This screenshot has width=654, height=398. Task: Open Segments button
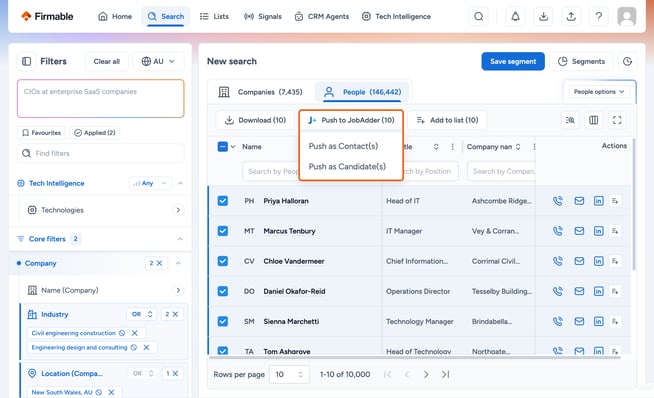point(581,61)
